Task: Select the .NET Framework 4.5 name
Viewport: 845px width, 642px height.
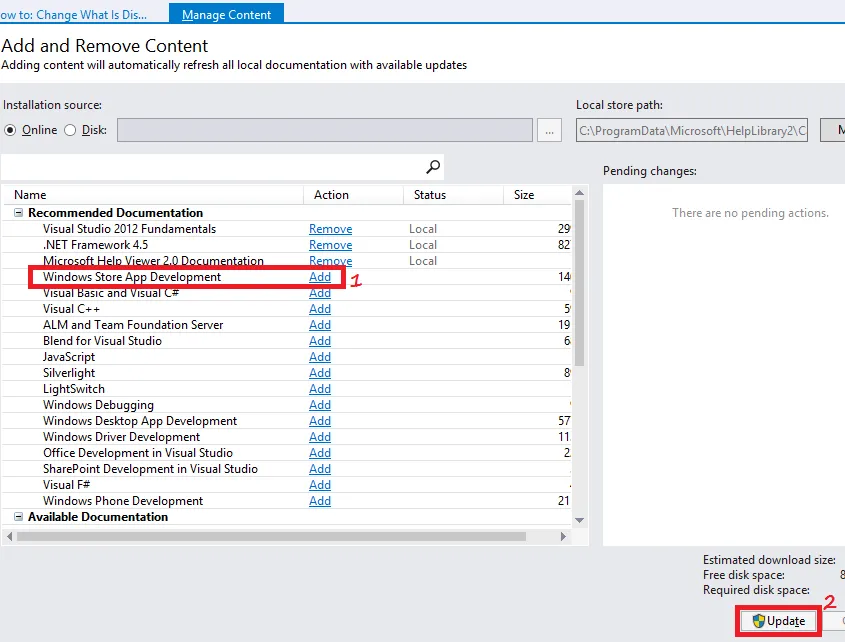Action: [95, 245]
